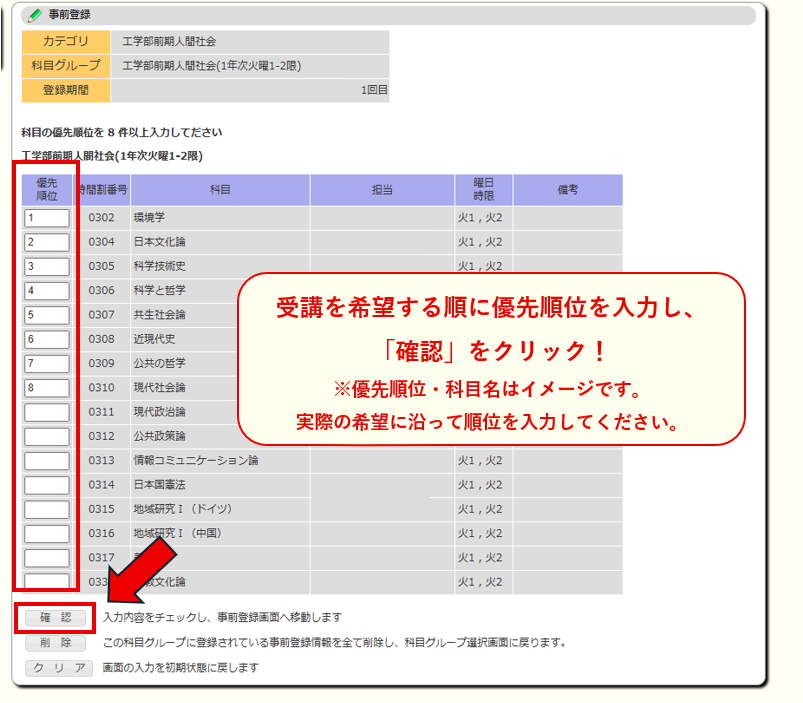Click priority input for 0307 共生社会論
The image size is (803, 703).
click(x=47, y=315)
